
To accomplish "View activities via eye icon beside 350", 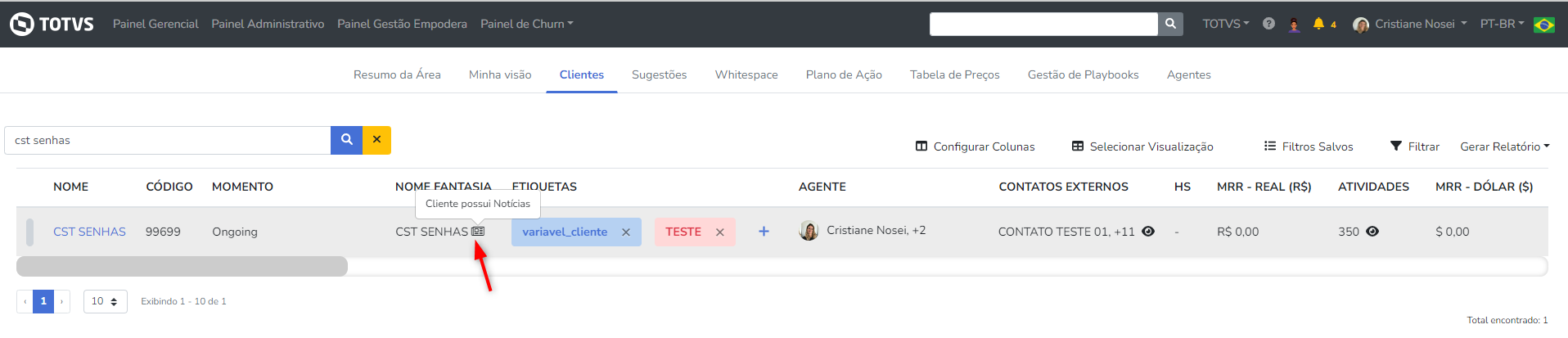I will tap(1372, 232).
